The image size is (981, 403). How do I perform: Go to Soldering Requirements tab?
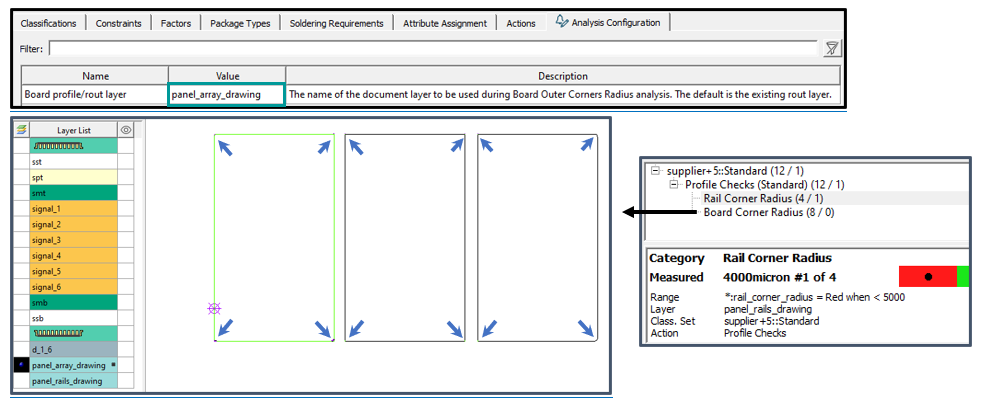[337, 23]
